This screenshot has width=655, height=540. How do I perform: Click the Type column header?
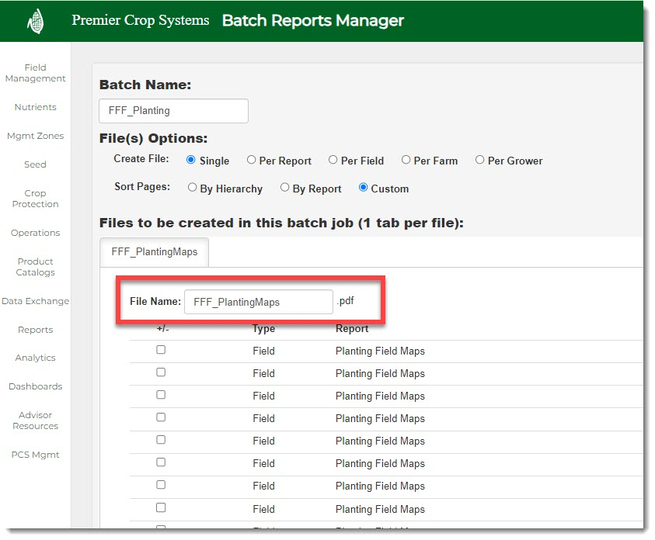click(x=264, y=329)
